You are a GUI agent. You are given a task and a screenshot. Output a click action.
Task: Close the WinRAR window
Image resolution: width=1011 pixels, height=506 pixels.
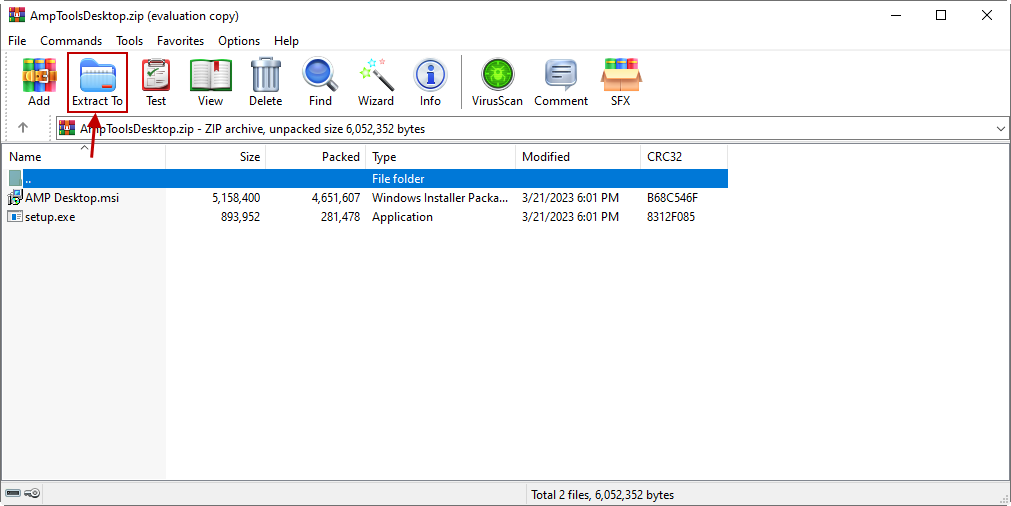[x=986, y=15]
